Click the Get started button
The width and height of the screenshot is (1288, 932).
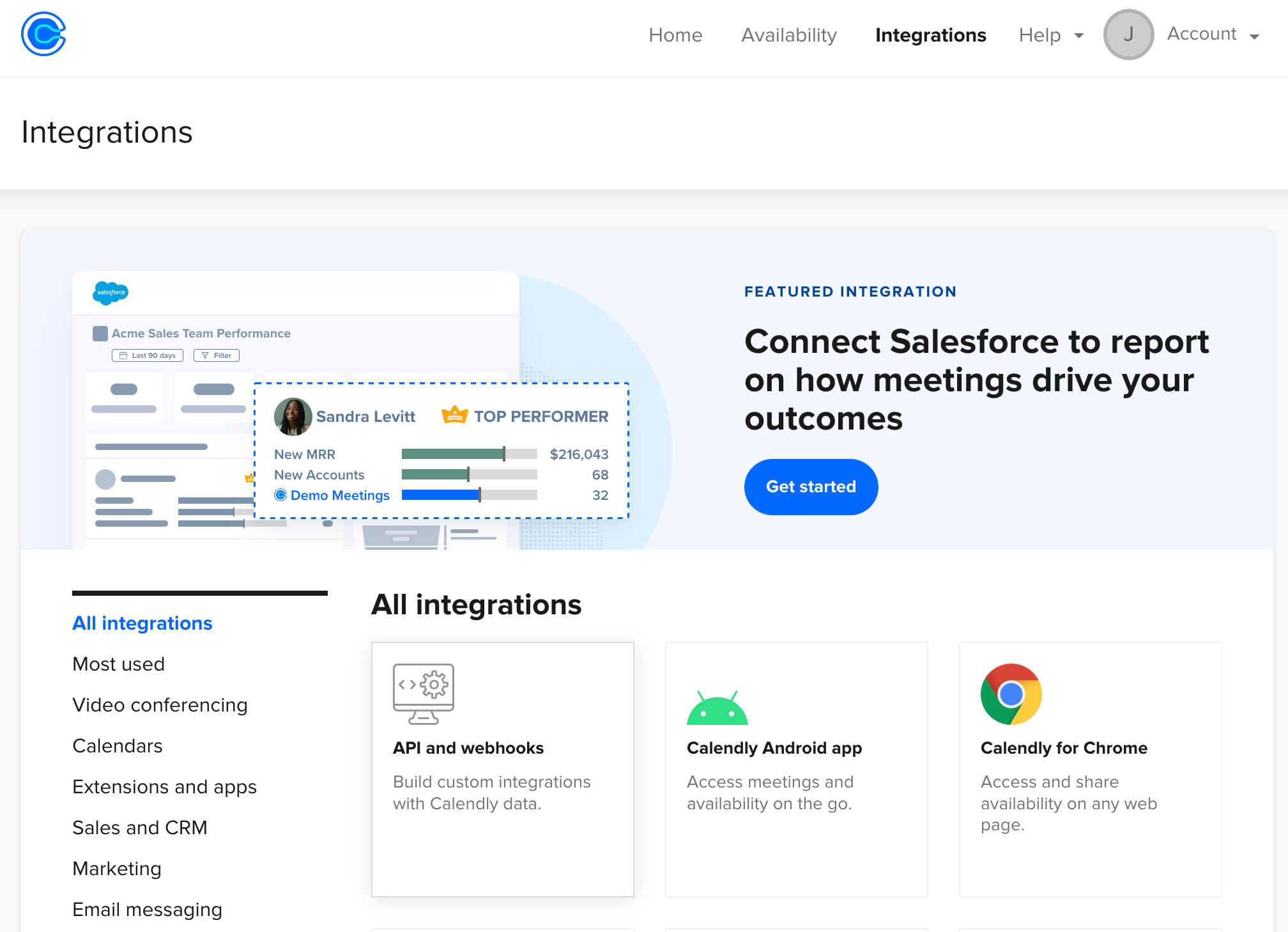point(811,486)
